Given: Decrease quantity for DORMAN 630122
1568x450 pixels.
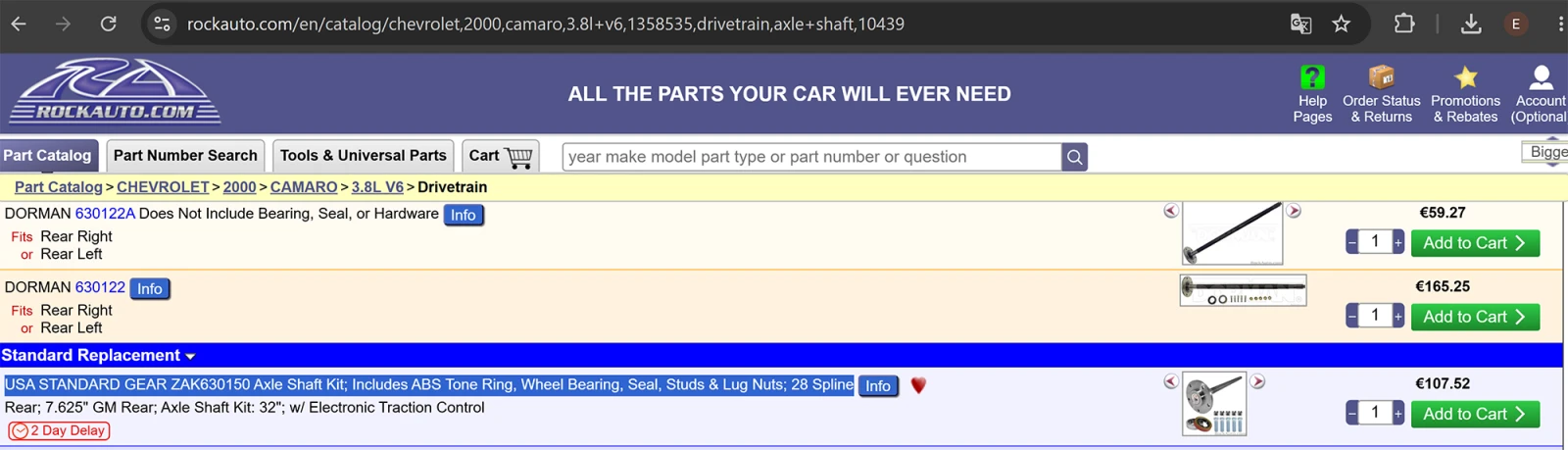Looking at the screenshot, I should point(1351,316).
